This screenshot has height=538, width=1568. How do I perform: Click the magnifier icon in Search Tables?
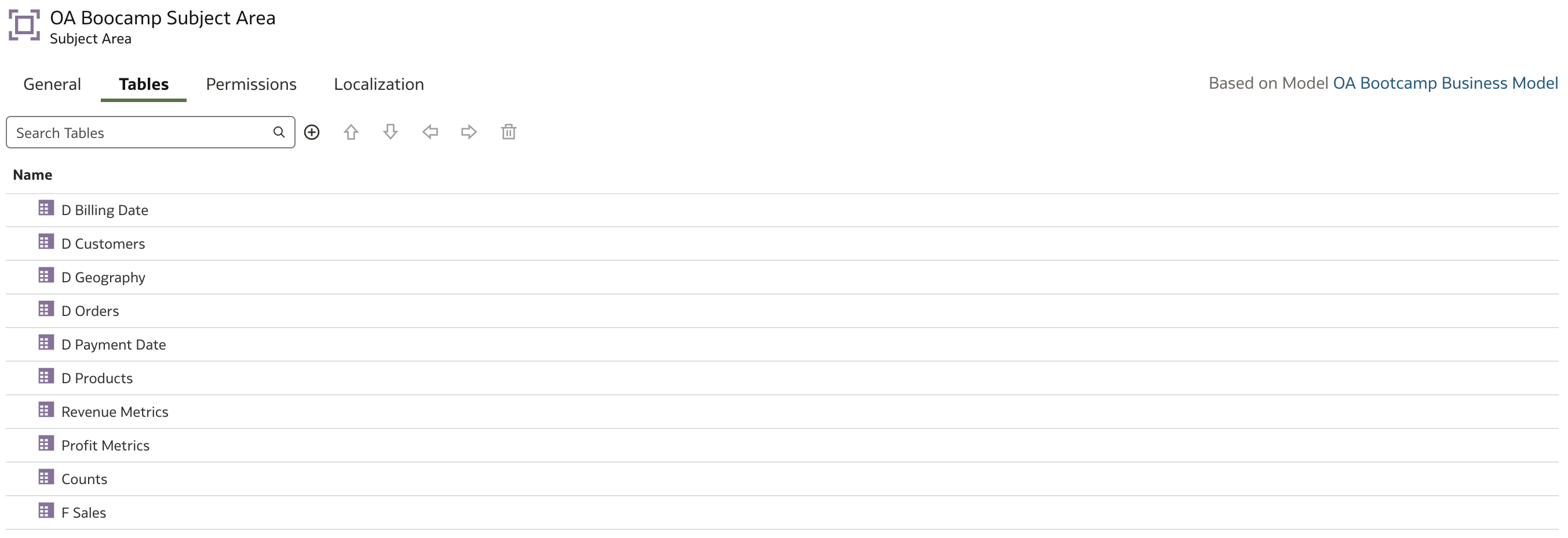point(279,132)
